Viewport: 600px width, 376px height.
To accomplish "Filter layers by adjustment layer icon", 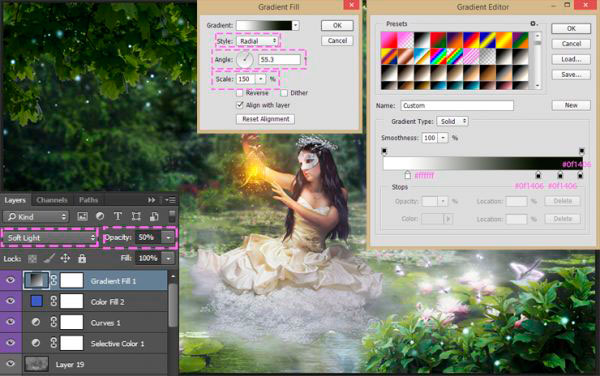I will pos(100,216).
